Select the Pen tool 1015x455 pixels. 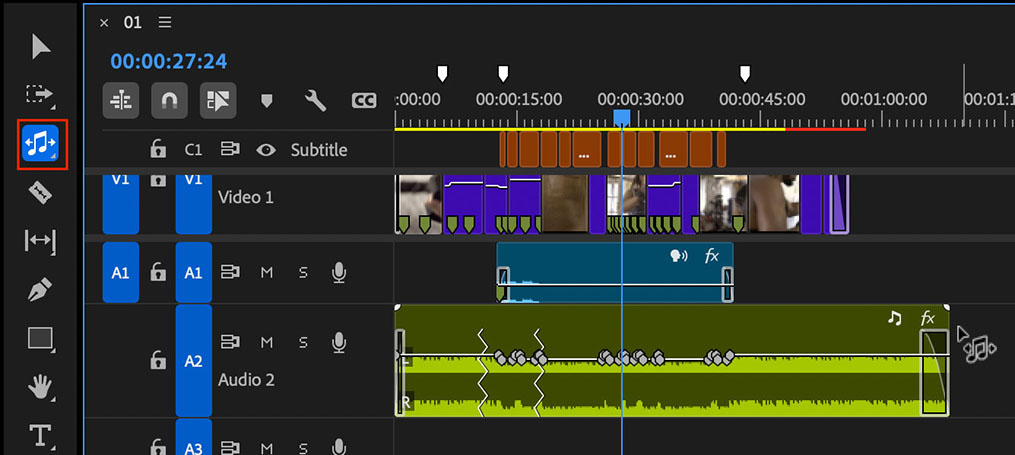pyautogui.click(x=41, y=289)
